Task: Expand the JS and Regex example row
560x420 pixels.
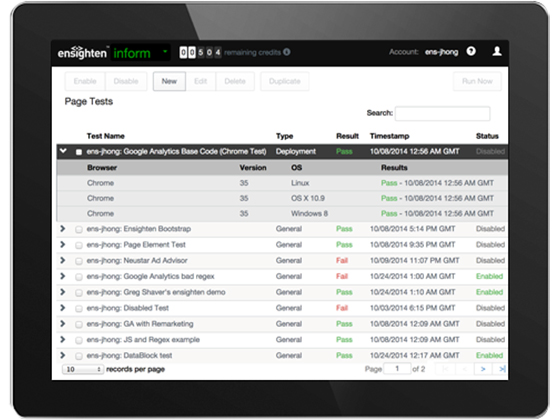Action: click(62, 339)
